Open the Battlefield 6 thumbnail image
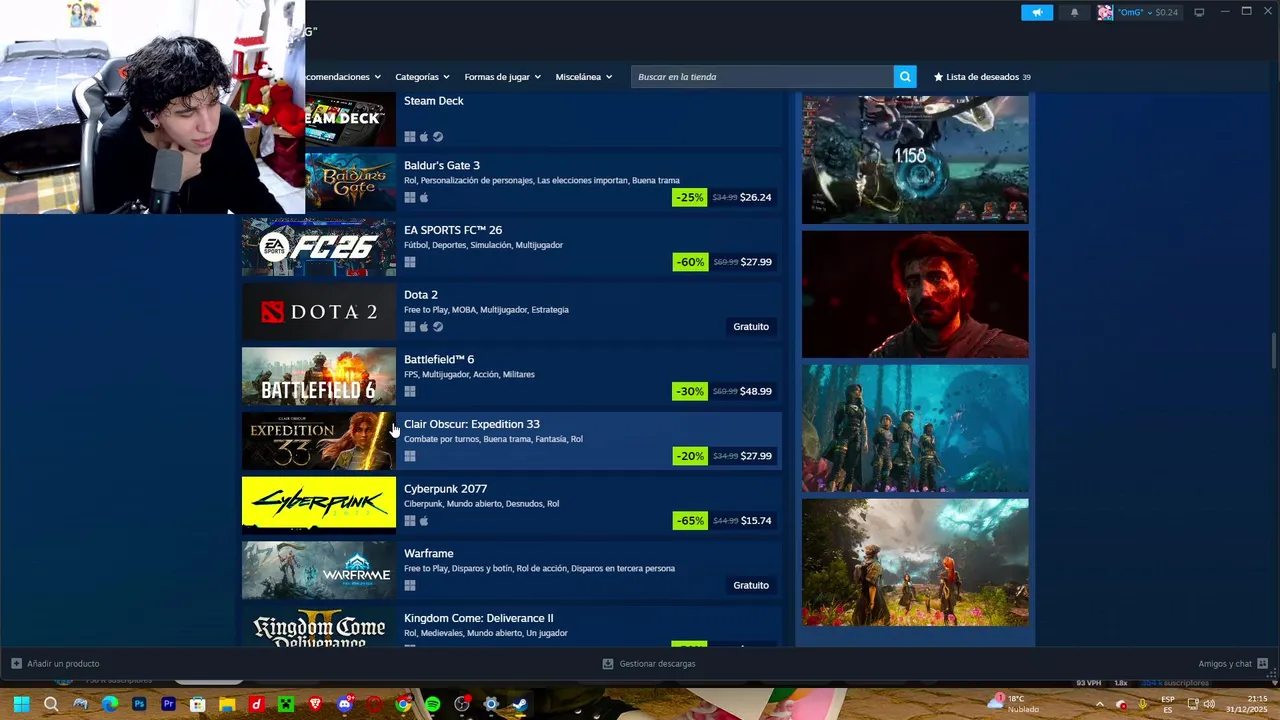Image resolution: width=1280 pixels, height=720 pixels. click(x=319, y=376)
